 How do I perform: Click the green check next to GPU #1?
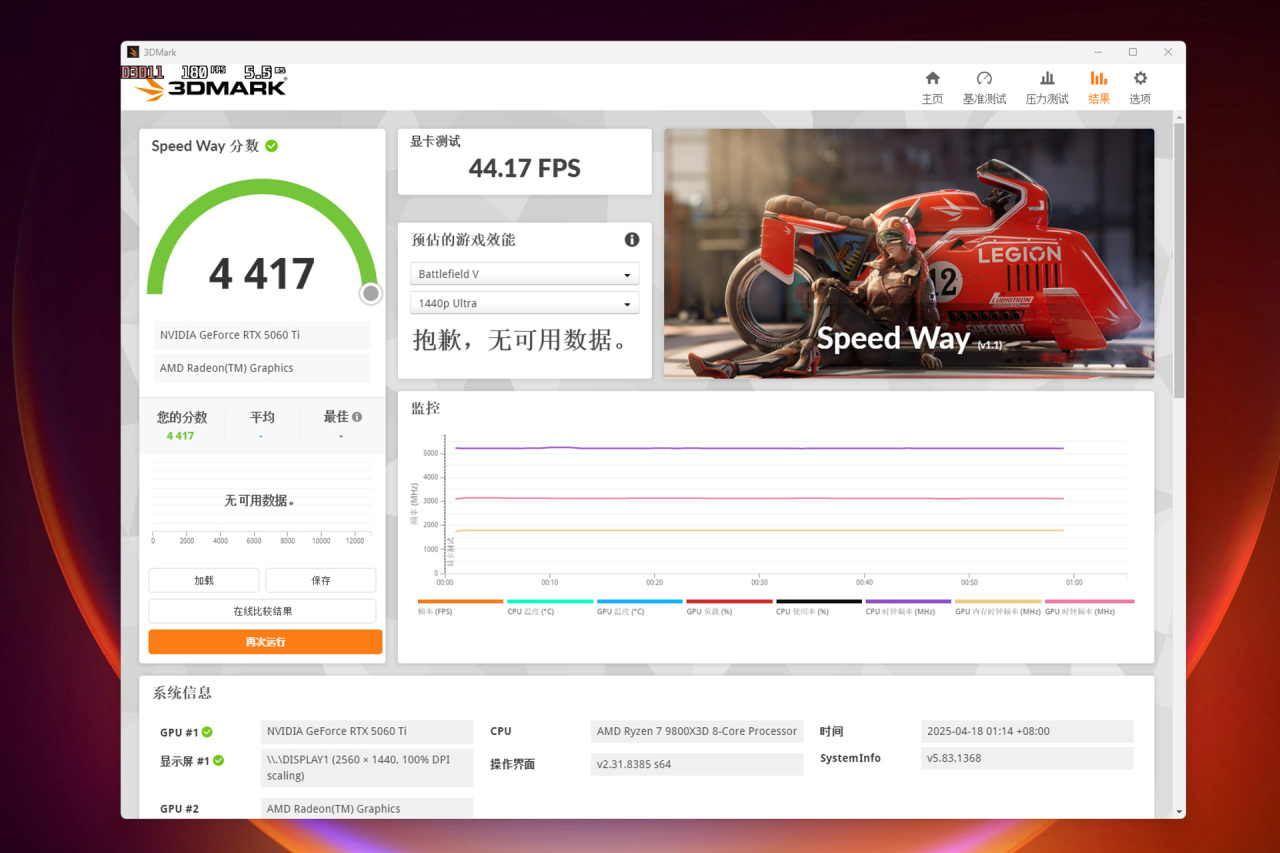[x=207, y=732]
